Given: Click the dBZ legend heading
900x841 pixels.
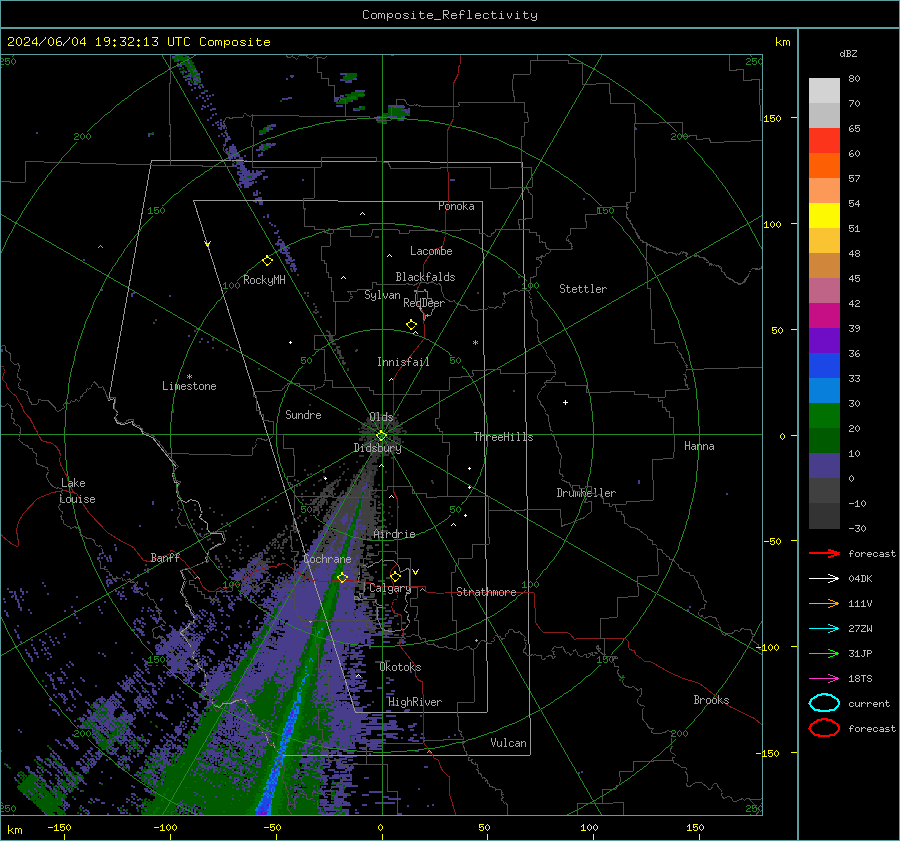Looking at the screenshot, I should 848,53.
